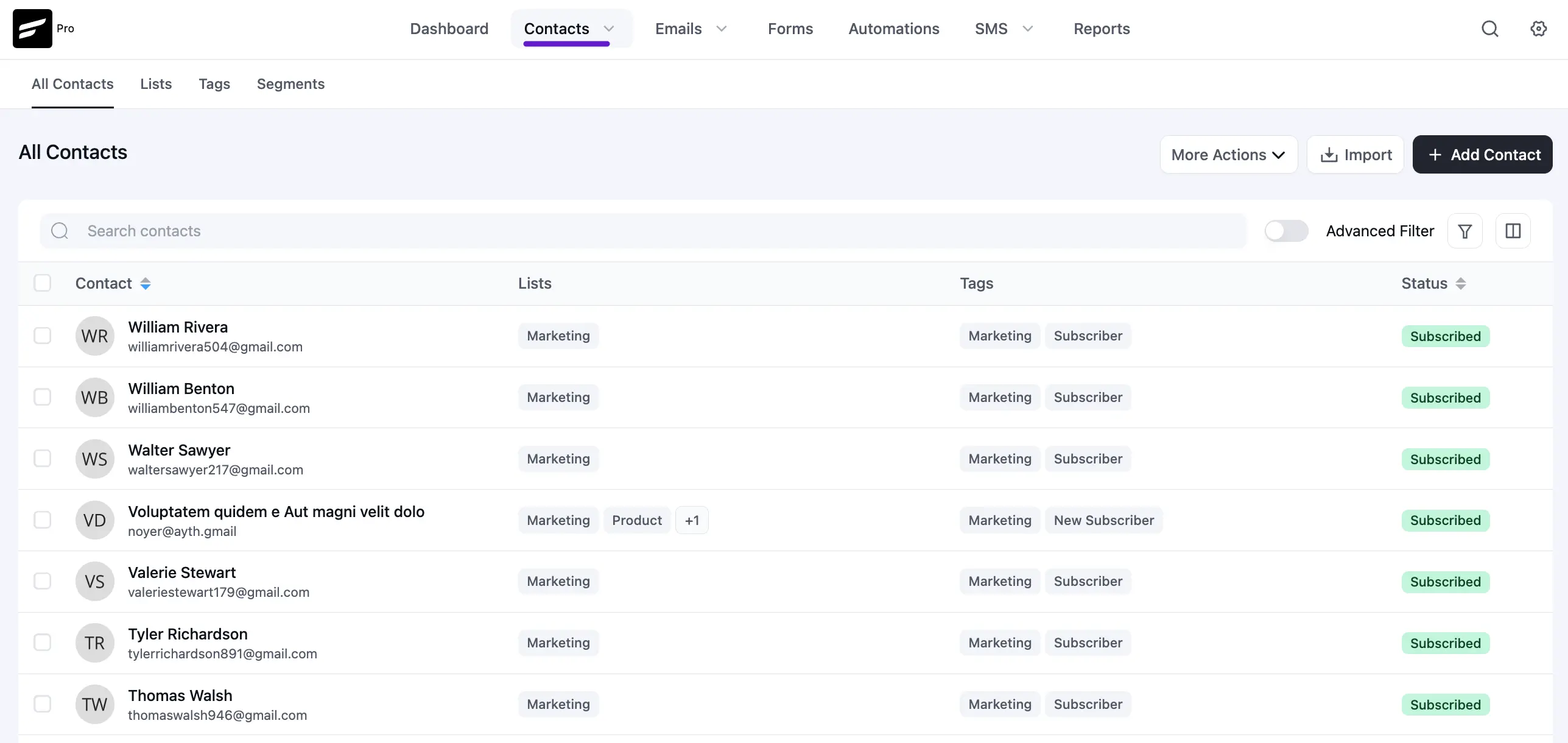Expand the Contacts menu chevron
Image resolution: width=1568 pixels, height=743 pixels.
[x=608, y=29]
